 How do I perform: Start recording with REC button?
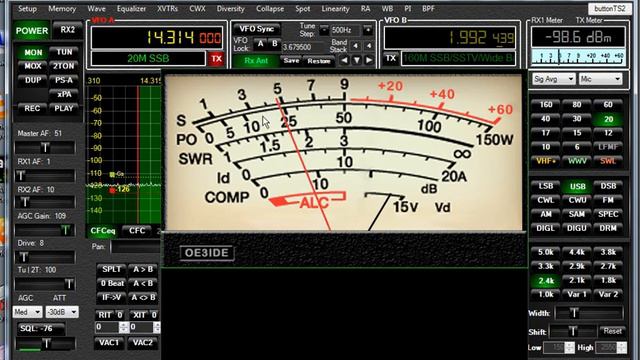point(33,109)
